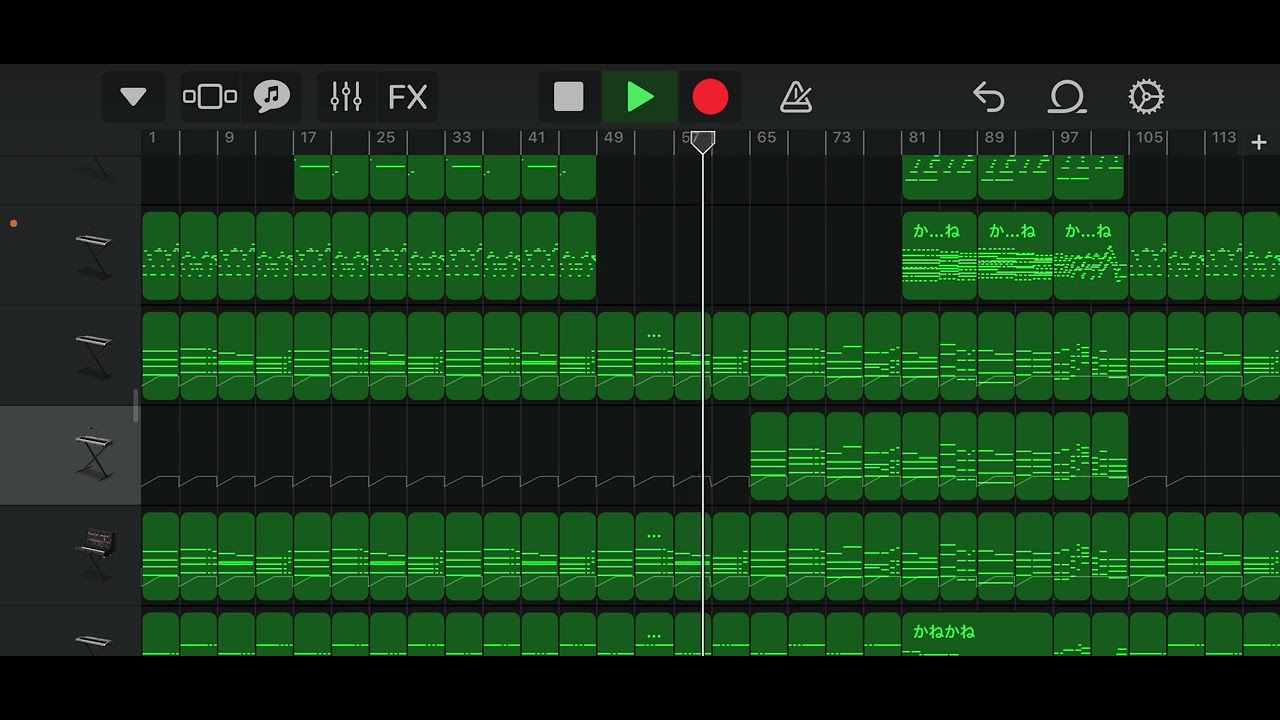Select the playhead marker on the ruler
This screenshot has height=720, width=1280.
pyautogui.click(x=703, y=143)
